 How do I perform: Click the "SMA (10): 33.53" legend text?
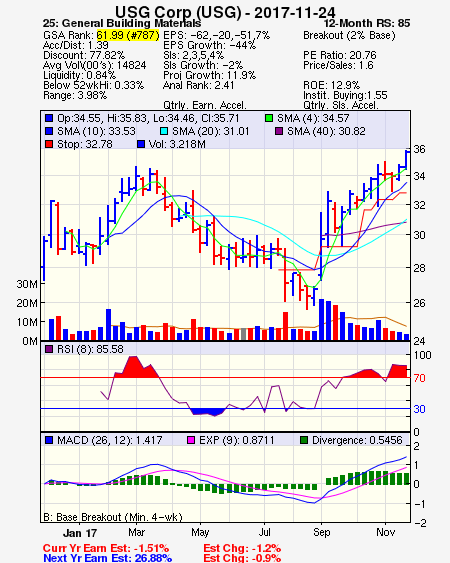(96, 131)
